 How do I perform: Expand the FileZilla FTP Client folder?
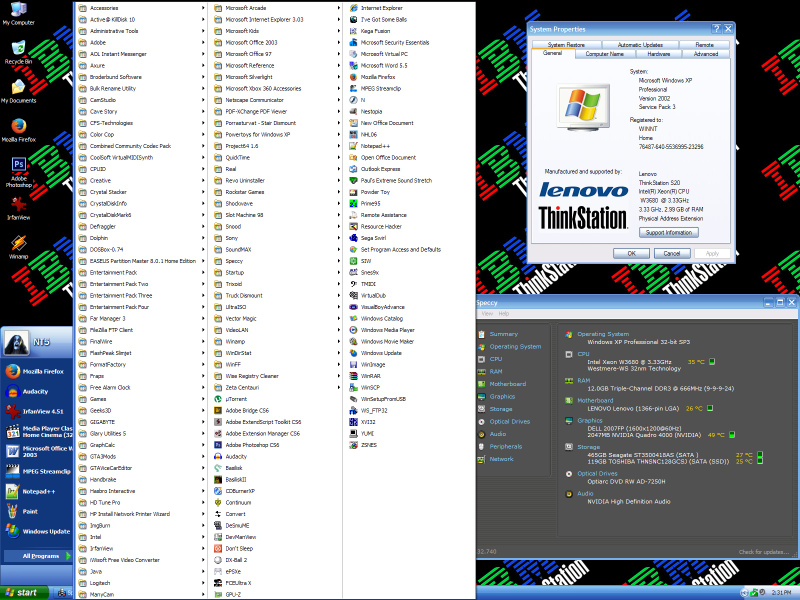(142, 330)
